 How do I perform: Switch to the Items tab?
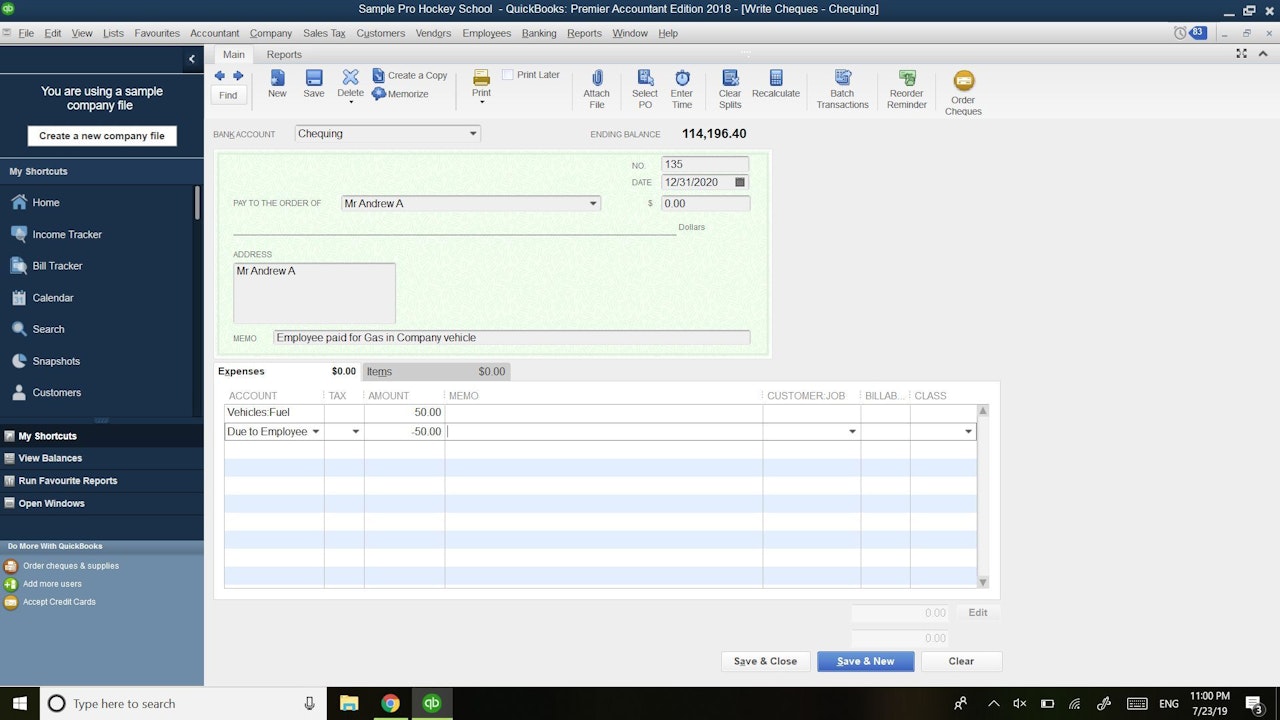click(x=379, y=372)
